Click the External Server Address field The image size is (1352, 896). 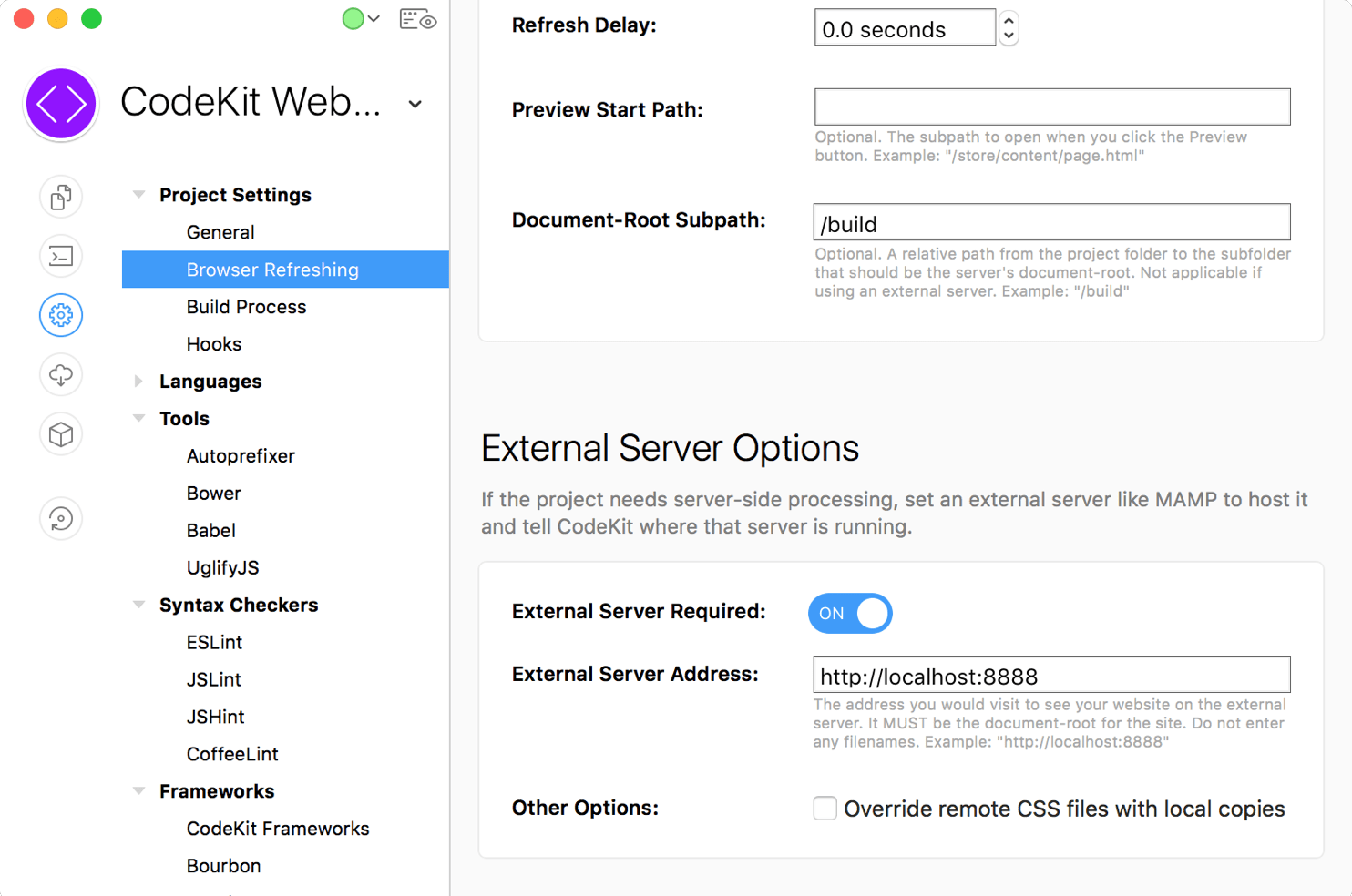tap(1052, 675)
